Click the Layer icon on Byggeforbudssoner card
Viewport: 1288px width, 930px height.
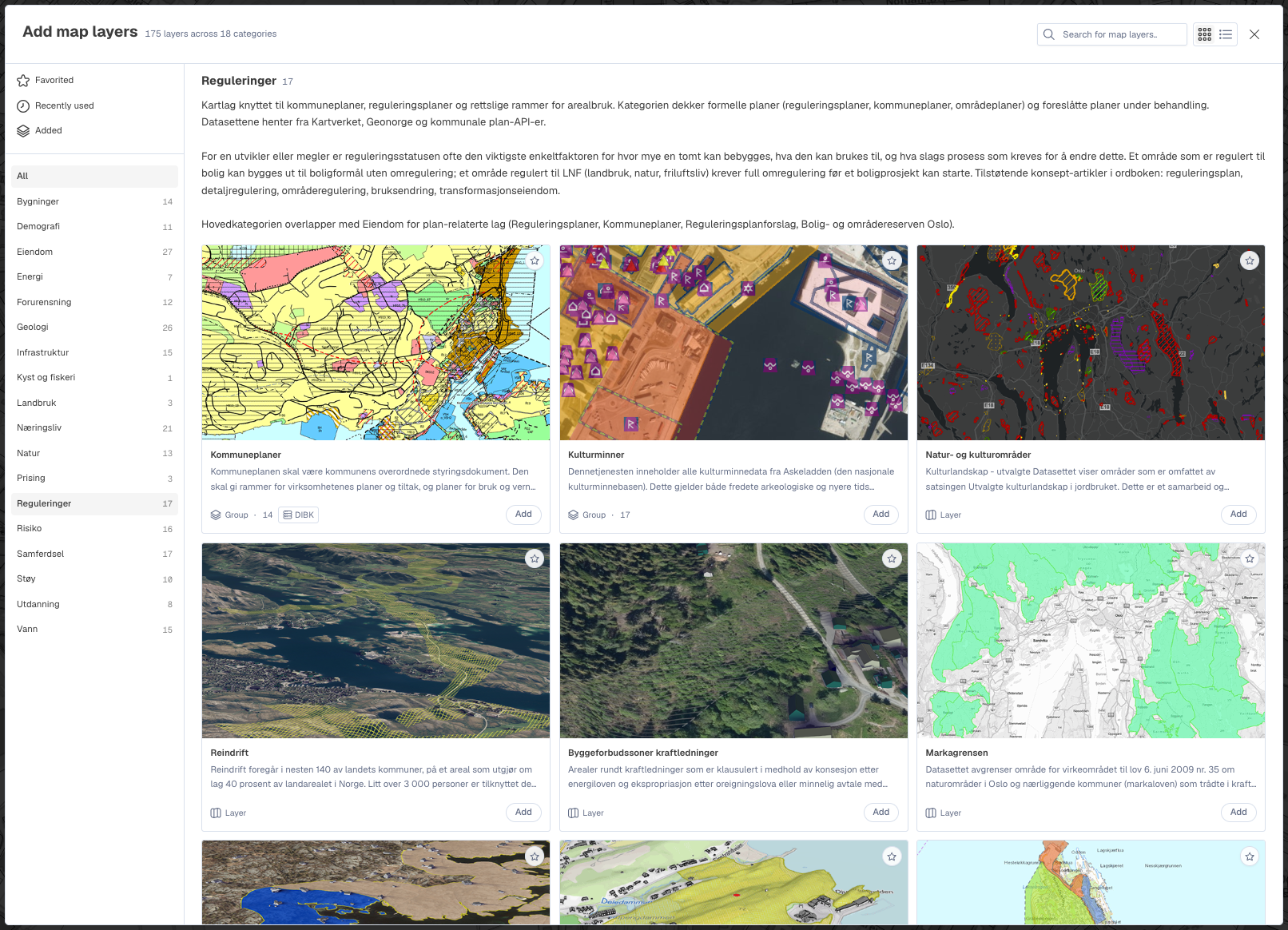click(x=573, y=813)
